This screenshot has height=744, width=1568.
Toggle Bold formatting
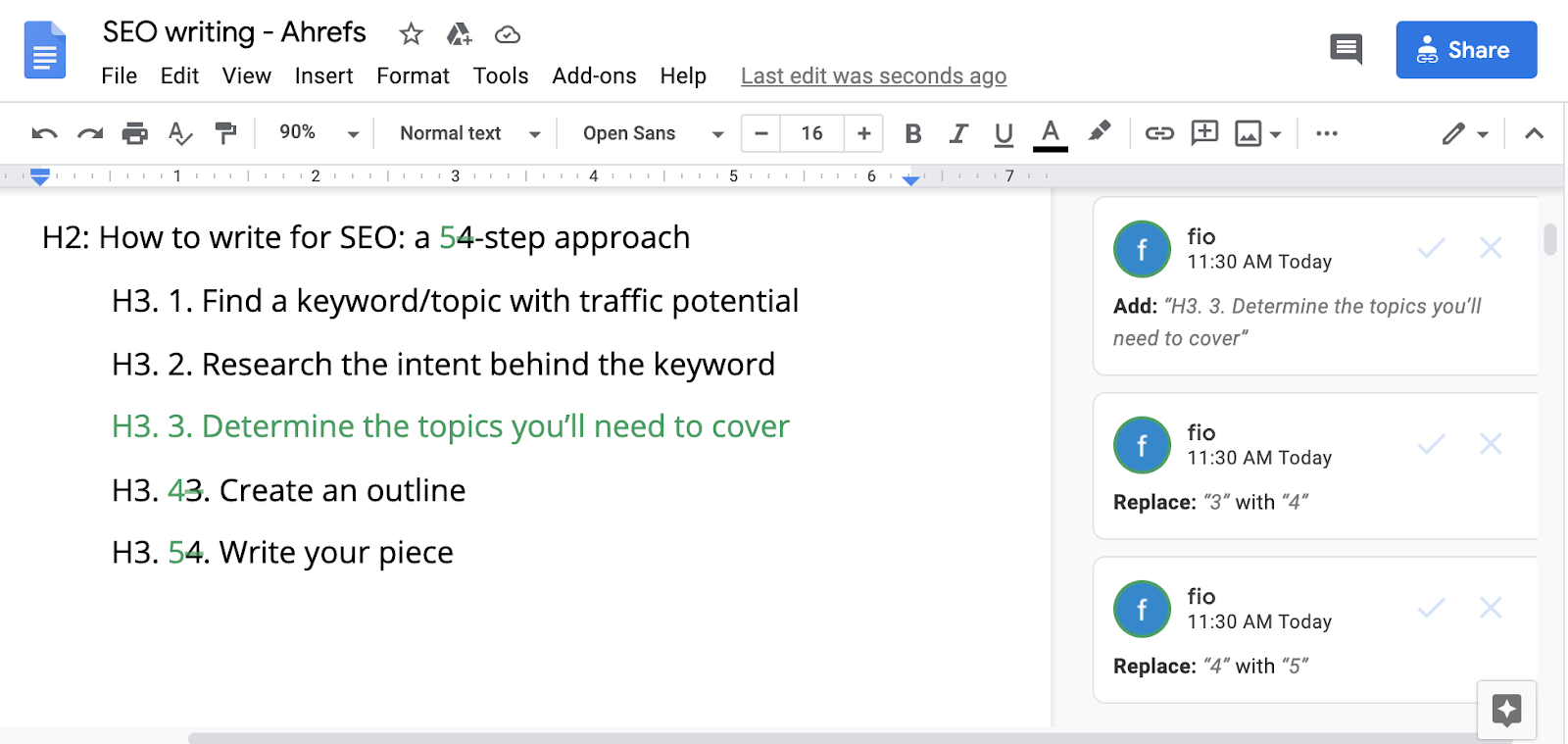913,133
